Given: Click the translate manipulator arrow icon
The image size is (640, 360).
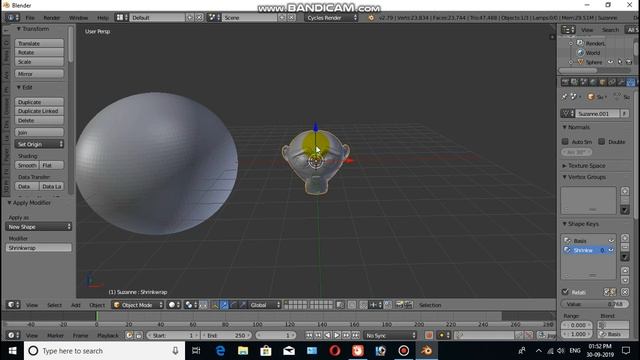Looking at the screenshot, I should tap(224, 305).
